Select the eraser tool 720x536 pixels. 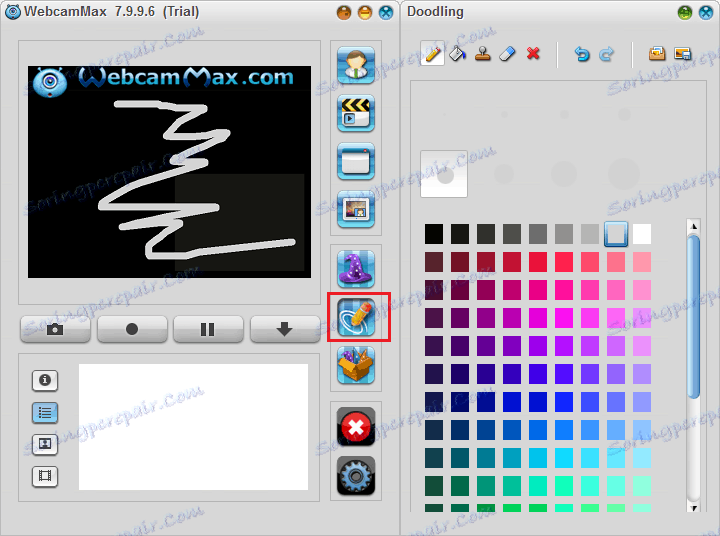(507, 54)
